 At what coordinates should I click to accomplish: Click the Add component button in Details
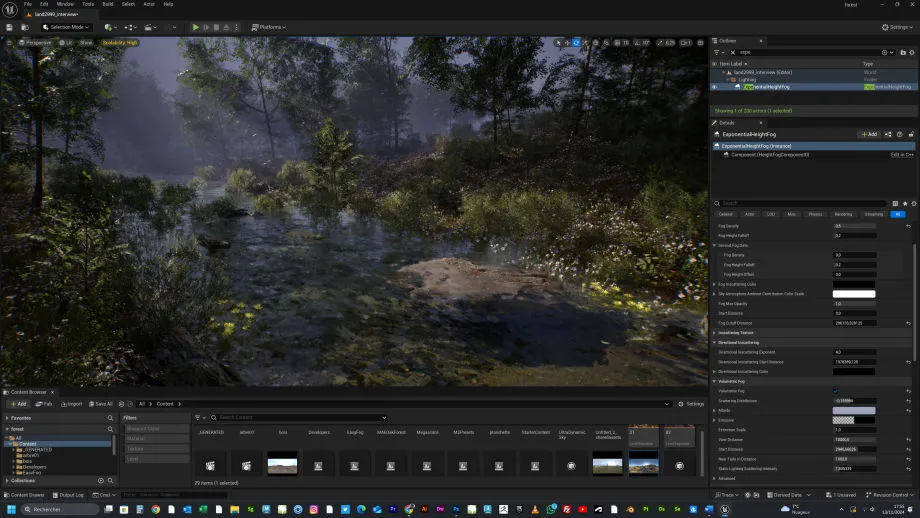pyautogui.click(x=870, y=134)
